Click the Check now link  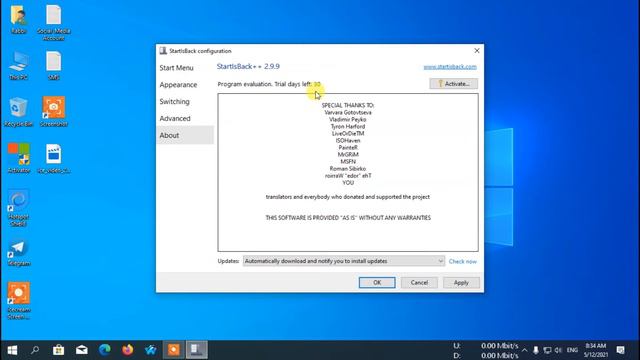[462, 261]
